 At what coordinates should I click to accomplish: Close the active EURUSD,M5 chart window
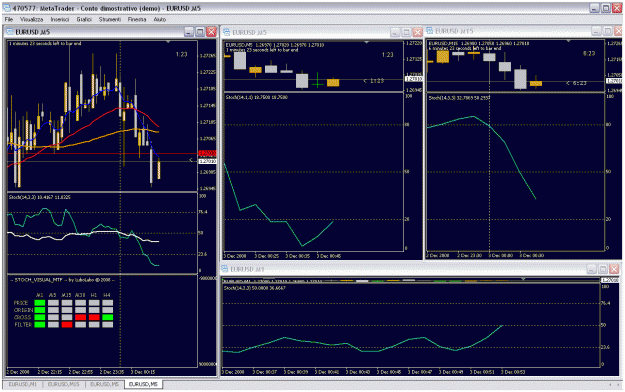coord(212,32)
